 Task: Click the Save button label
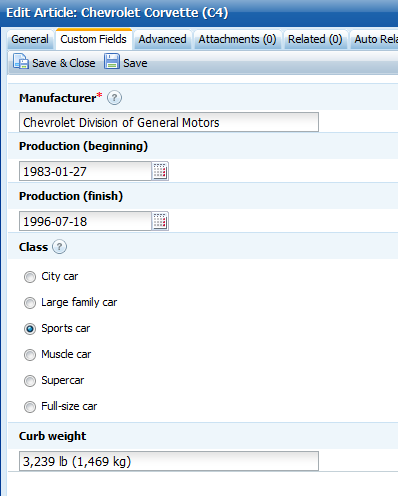coord(135,63)
